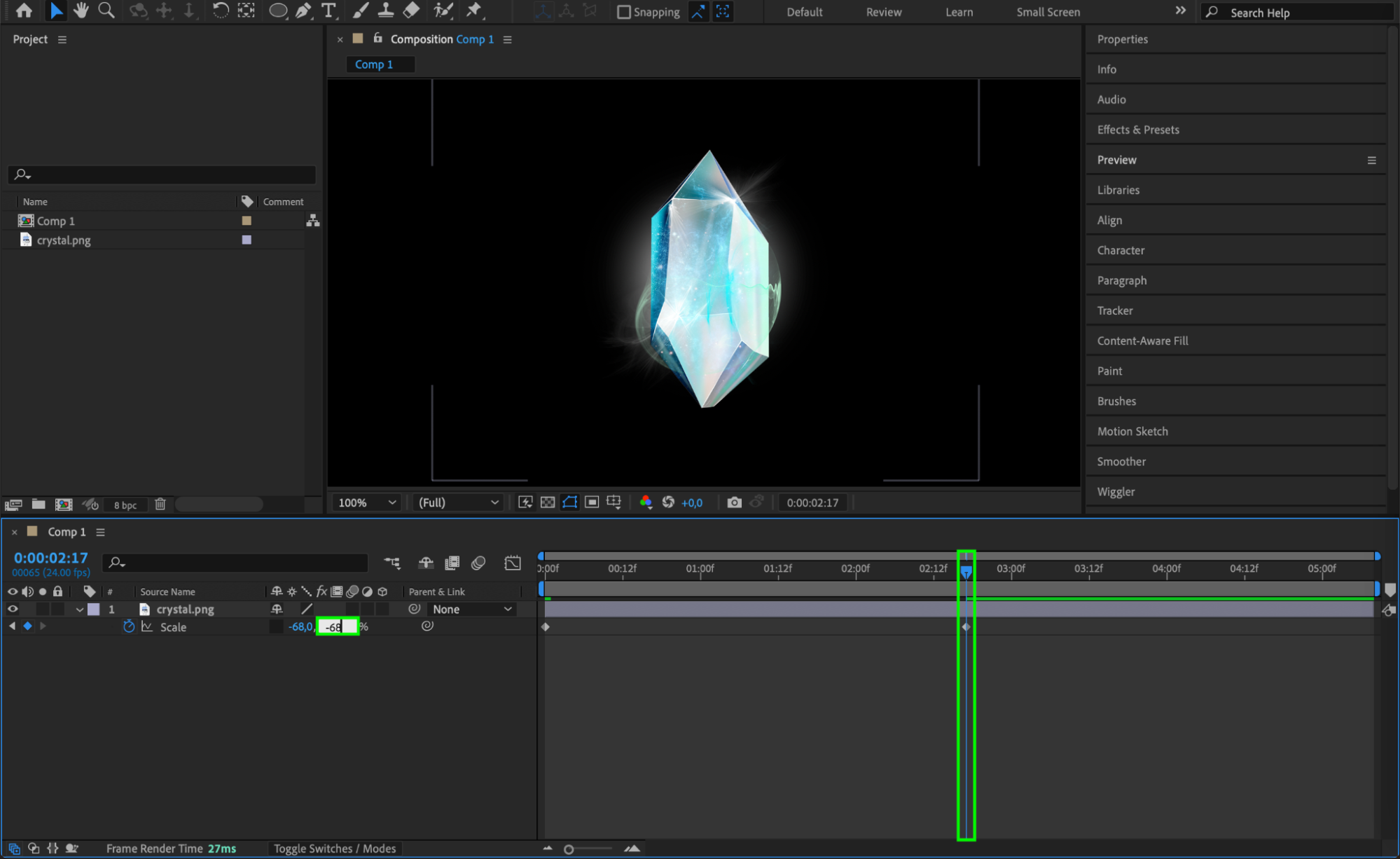Hide the crystal.png layer with eye icon
Screen dimensions: 1400x859
[x=13, y=609]
